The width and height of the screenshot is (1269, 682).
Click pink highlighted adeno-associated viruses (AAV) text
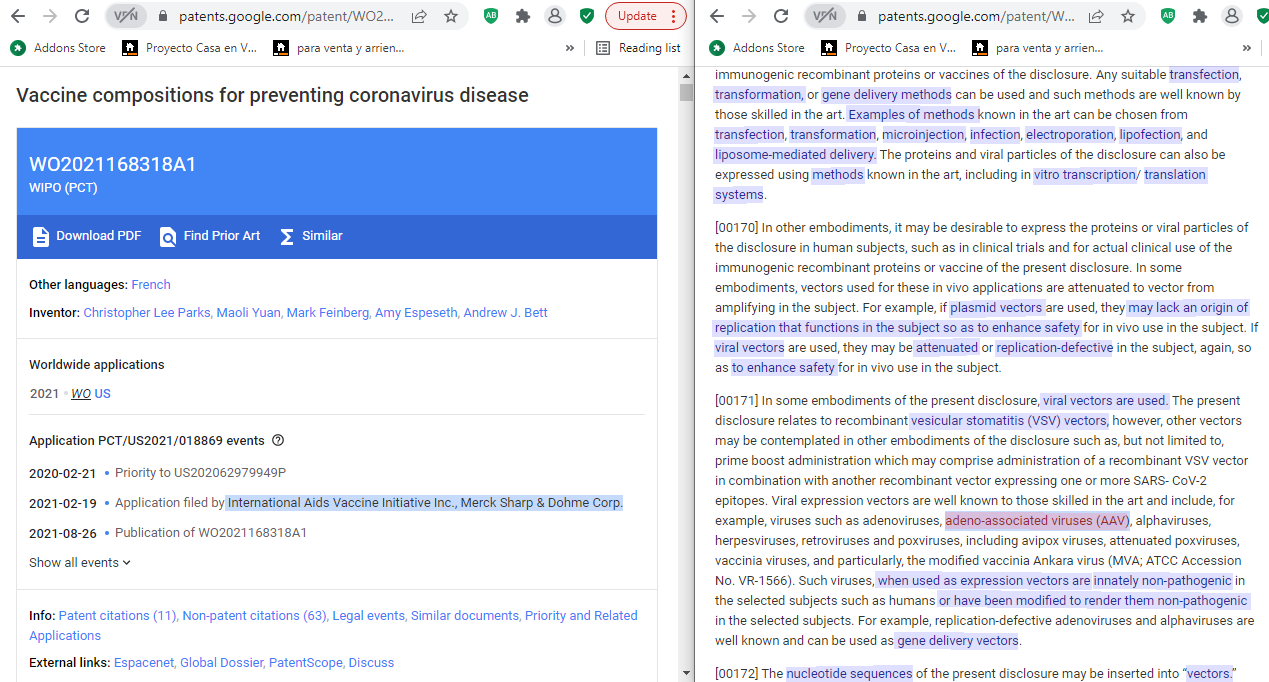coord(1037,521)
